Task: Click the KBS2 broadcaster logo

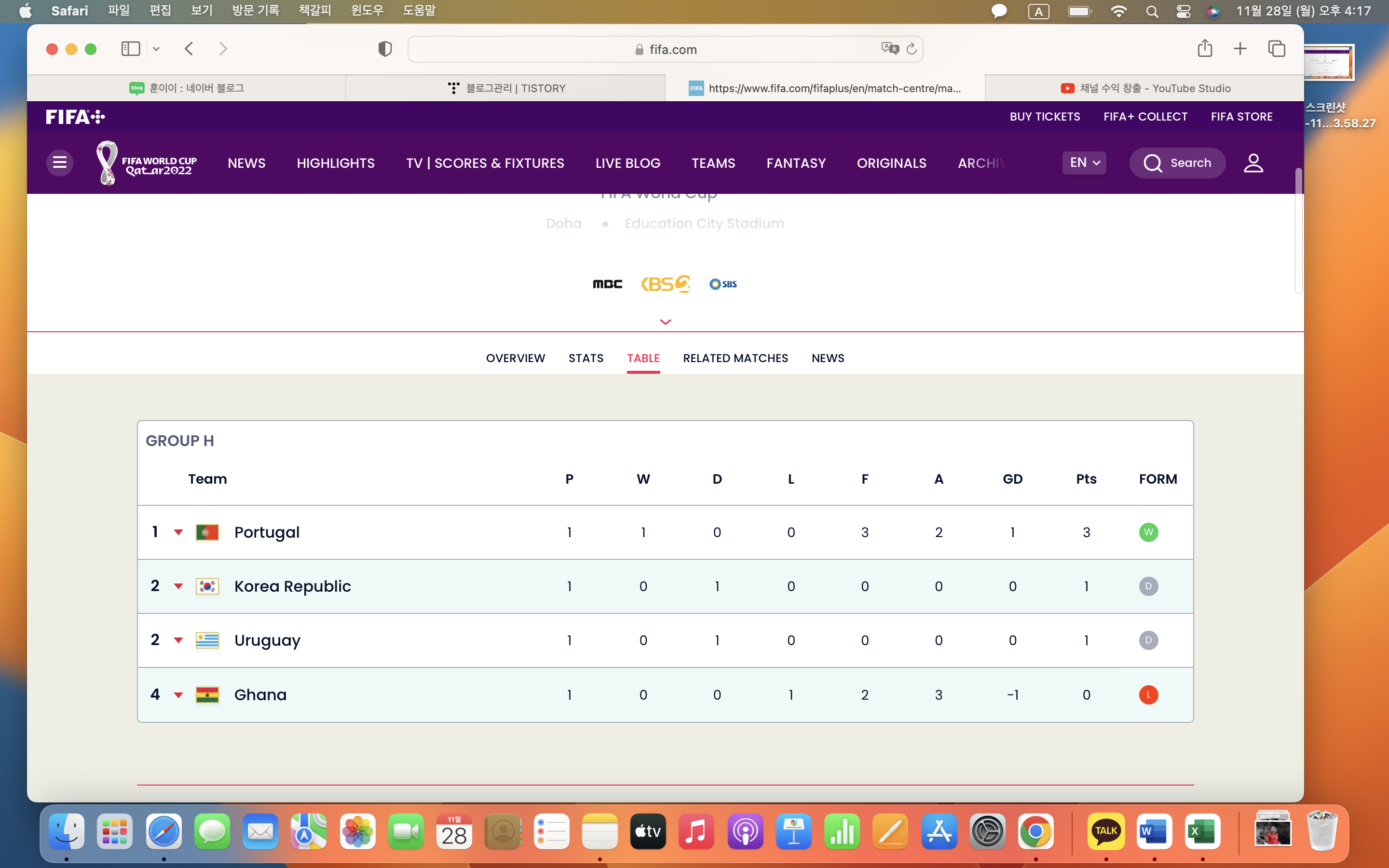Action: pyautogui.click(x=665, y=284)
